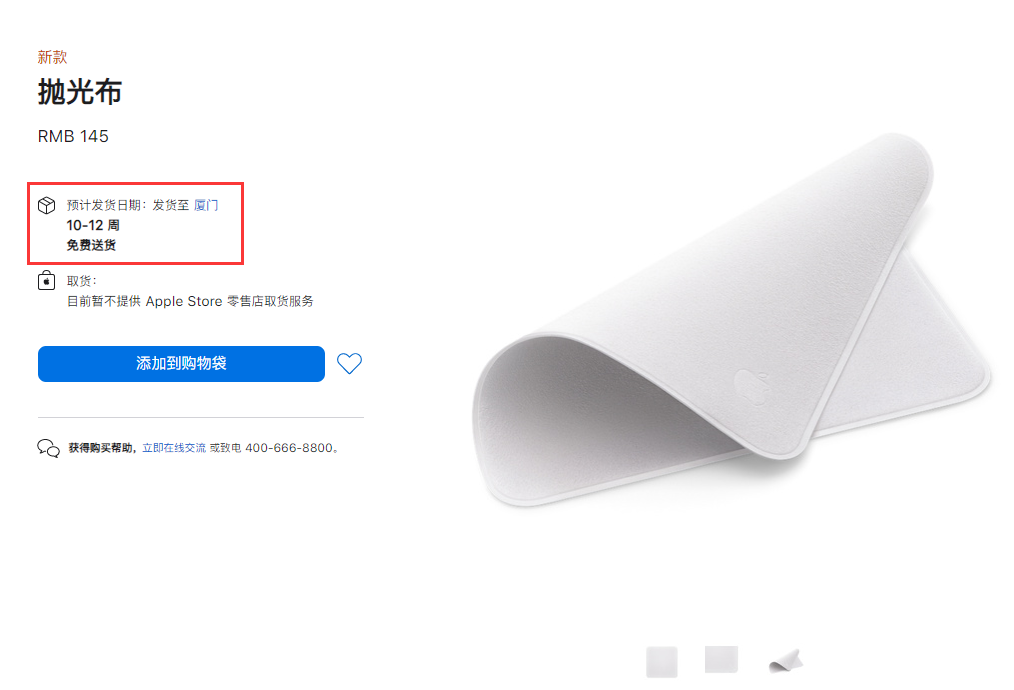This screenshot has height=690, width=1014.
Task: Click the Apple logo on the cloth
Action: [751, 389]
